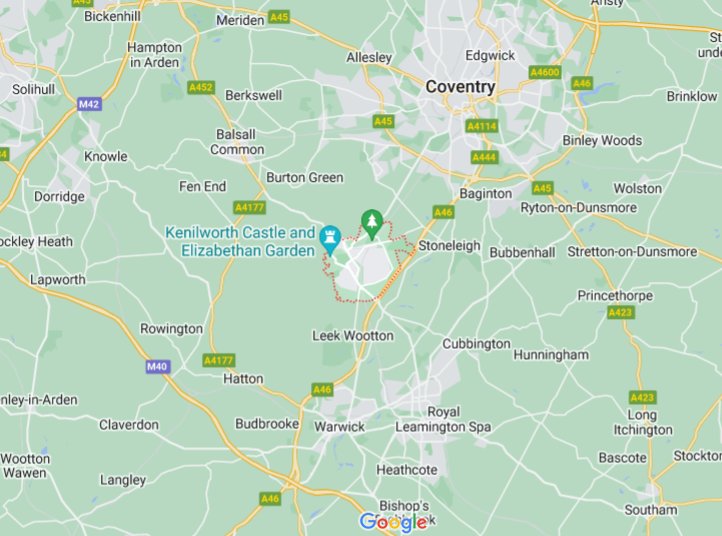Click the Ryton-on-Dunsmore label
The height and width of the screenshot is (536, 722).
[x=579, y=208]
